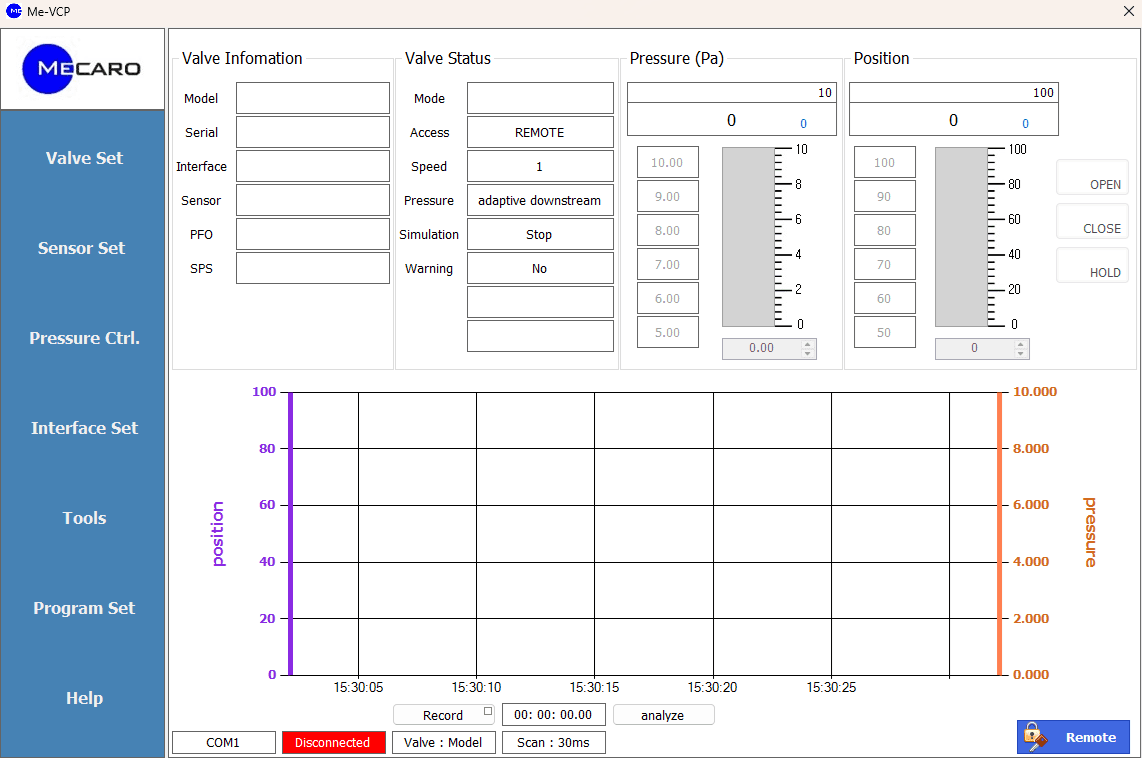This screenshot has height=758, width=1142.
Task: Open the Sensor Set menu
Action: click(82, 248)
